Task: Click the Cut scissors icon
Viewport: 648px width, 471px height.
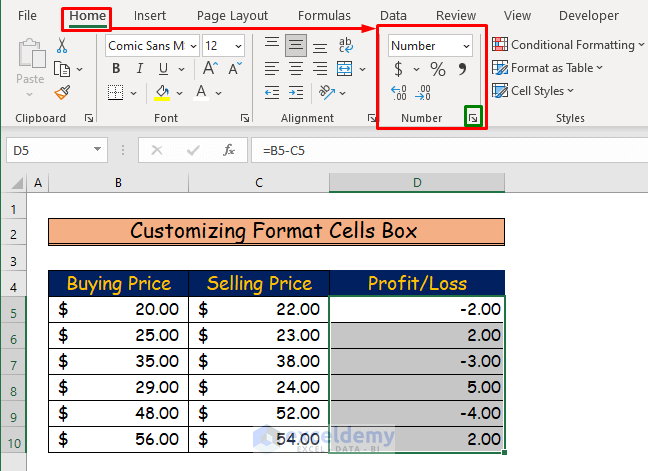Action: point(62,45)
